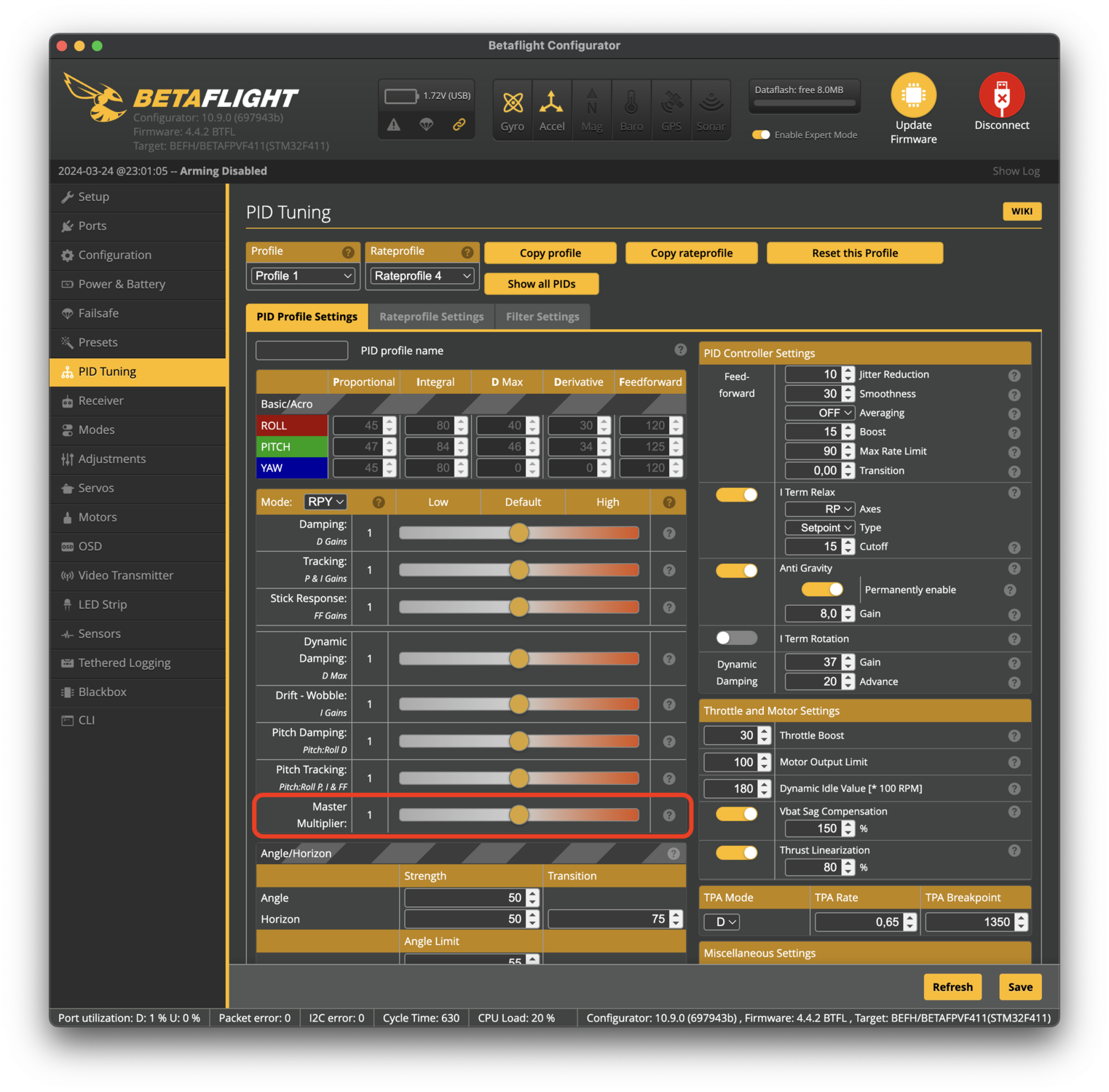Open the WIKI button
This screenshot has height=1092, width=1109.
click(x=1022, y=211)
